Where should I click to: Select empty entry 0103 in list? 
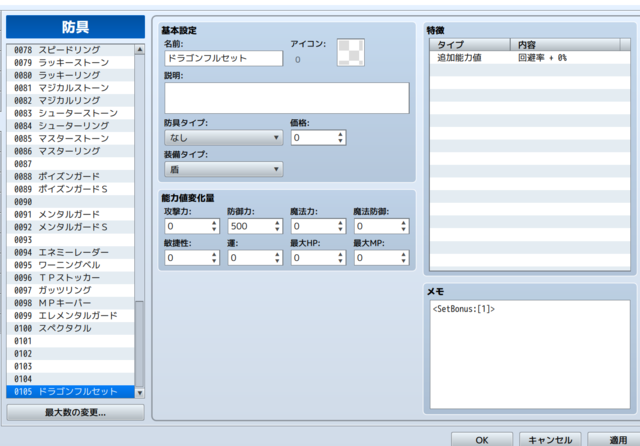click(70, 366)
